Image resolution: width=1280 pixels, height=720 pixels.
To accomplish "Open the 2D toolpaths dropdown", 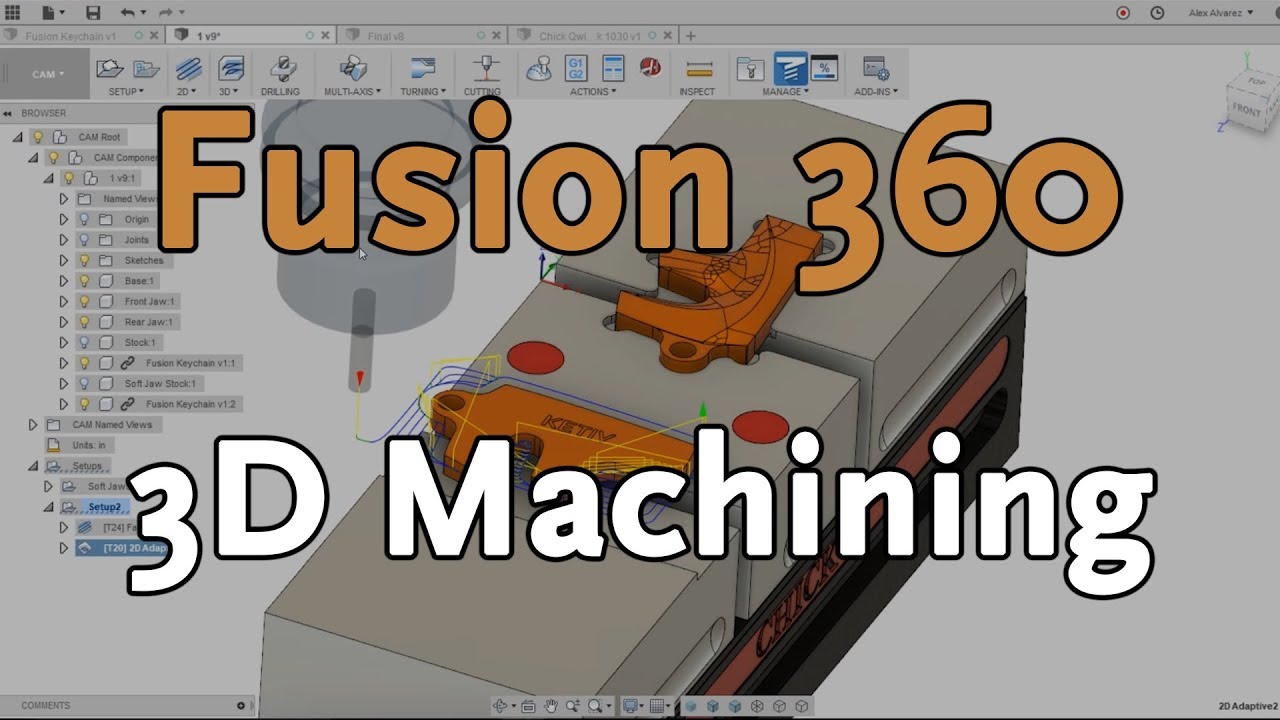I will pos(188,92).
